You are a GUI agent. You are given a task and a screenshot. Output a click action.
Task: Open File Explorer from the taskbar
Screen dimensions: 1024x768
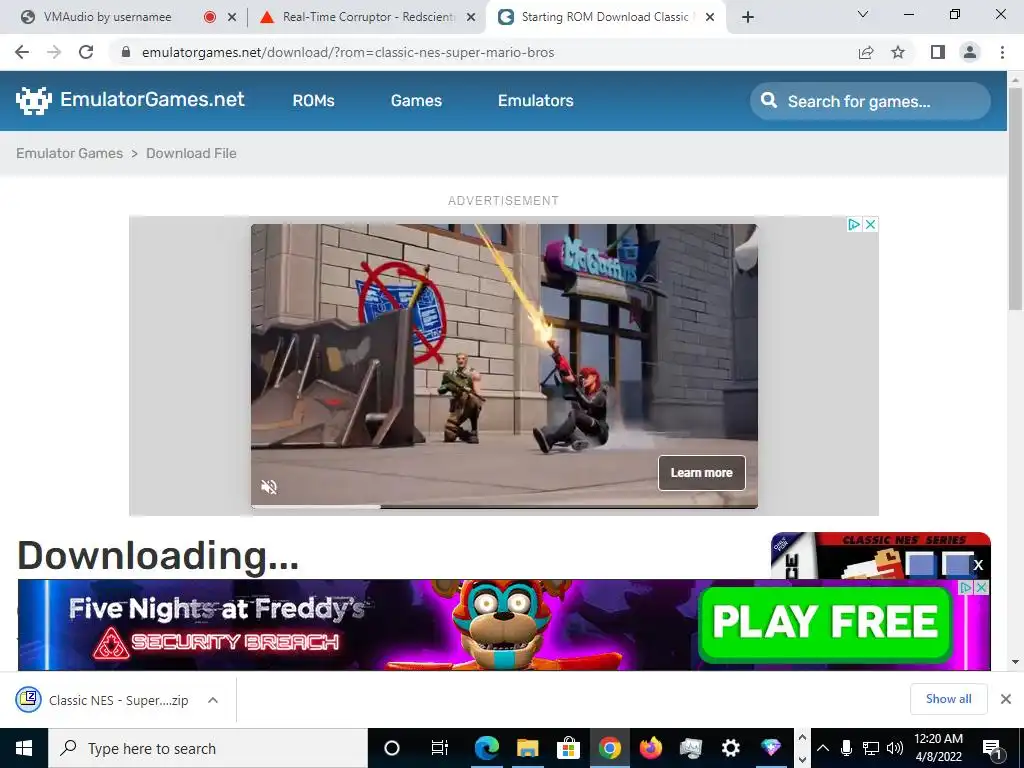(528, 748)
